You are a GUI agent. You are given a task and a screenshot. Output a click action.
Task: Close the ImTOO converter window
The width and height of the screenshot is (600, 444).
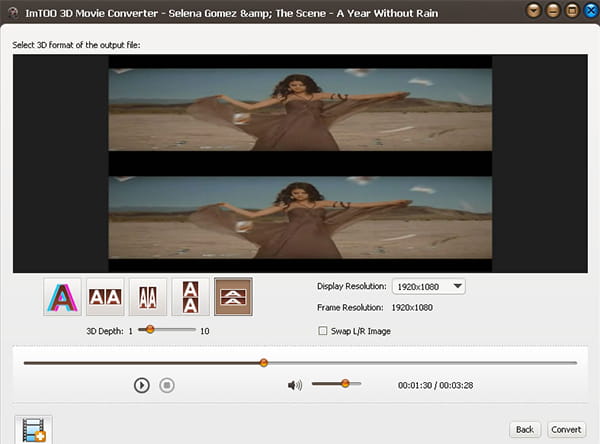click(592, 11)
